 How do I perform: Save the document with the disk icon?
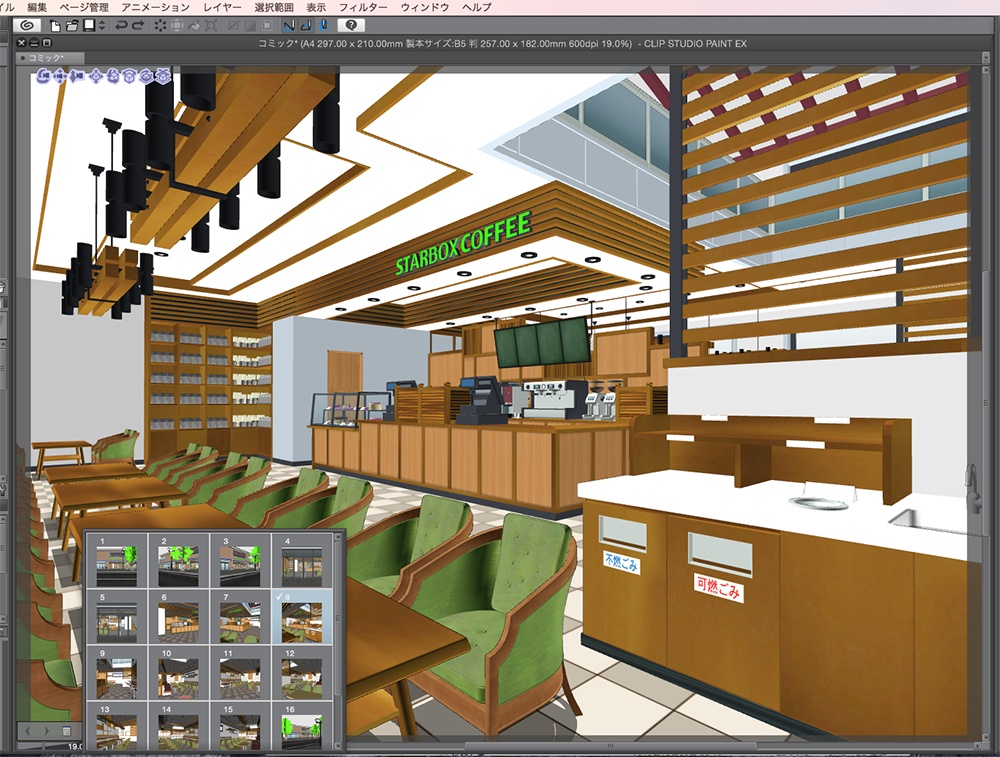[89, 26]
